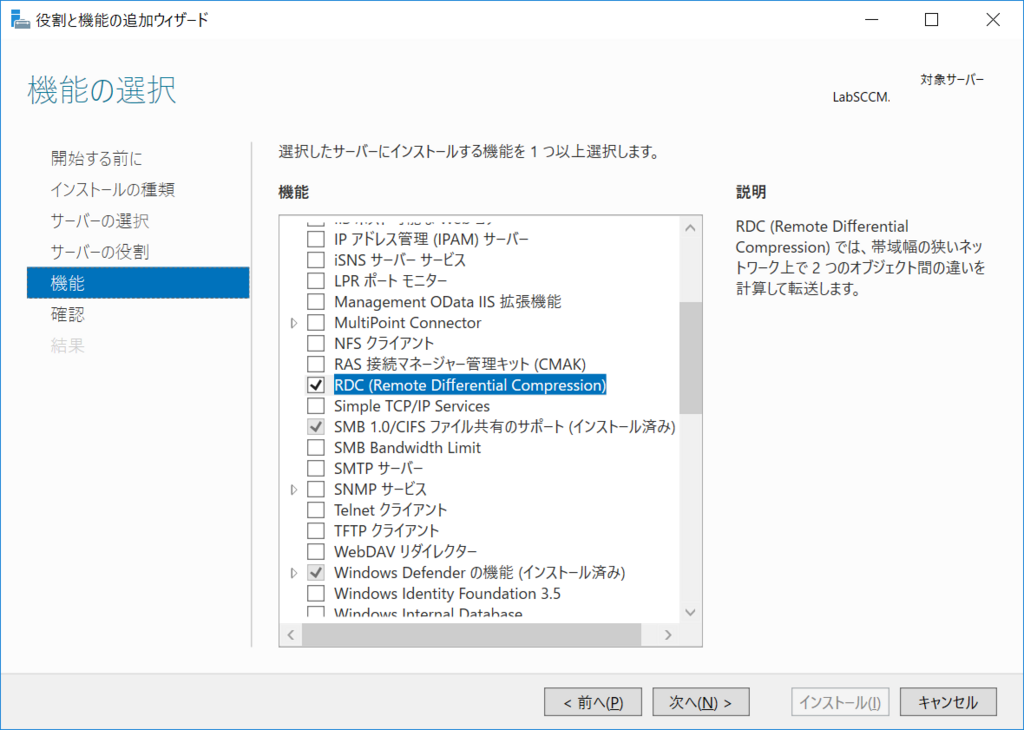Click the horizontal scroll right arrow

[x=668, y=635]
